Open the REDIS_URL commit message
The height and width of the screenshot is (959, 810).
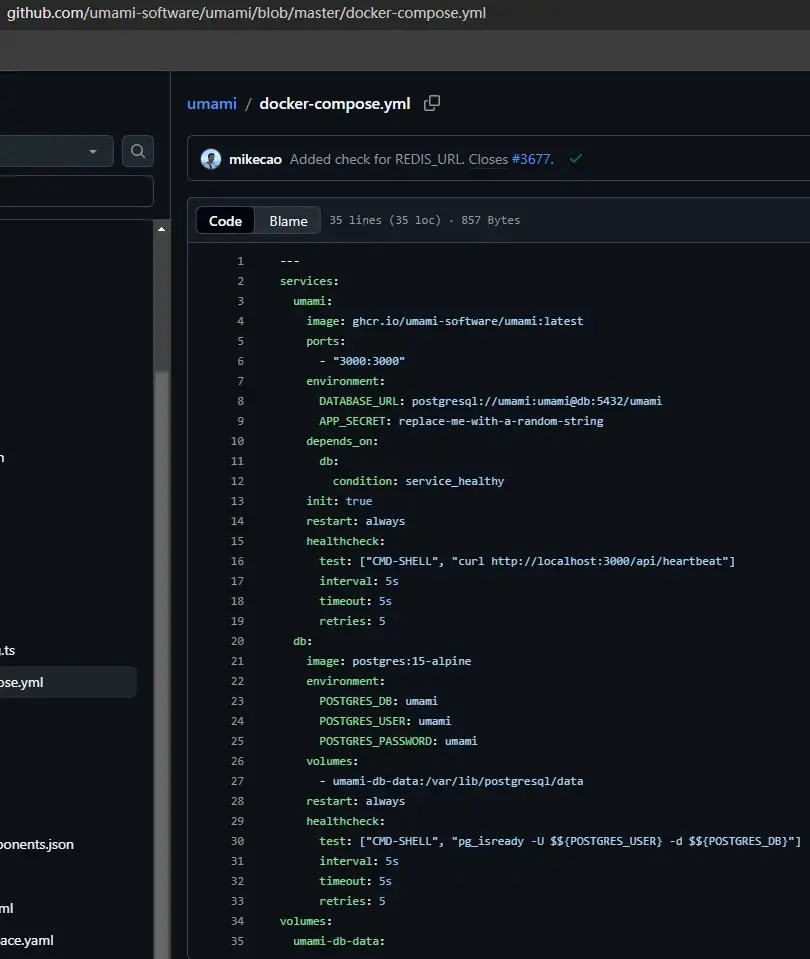(x=377, y=159)
